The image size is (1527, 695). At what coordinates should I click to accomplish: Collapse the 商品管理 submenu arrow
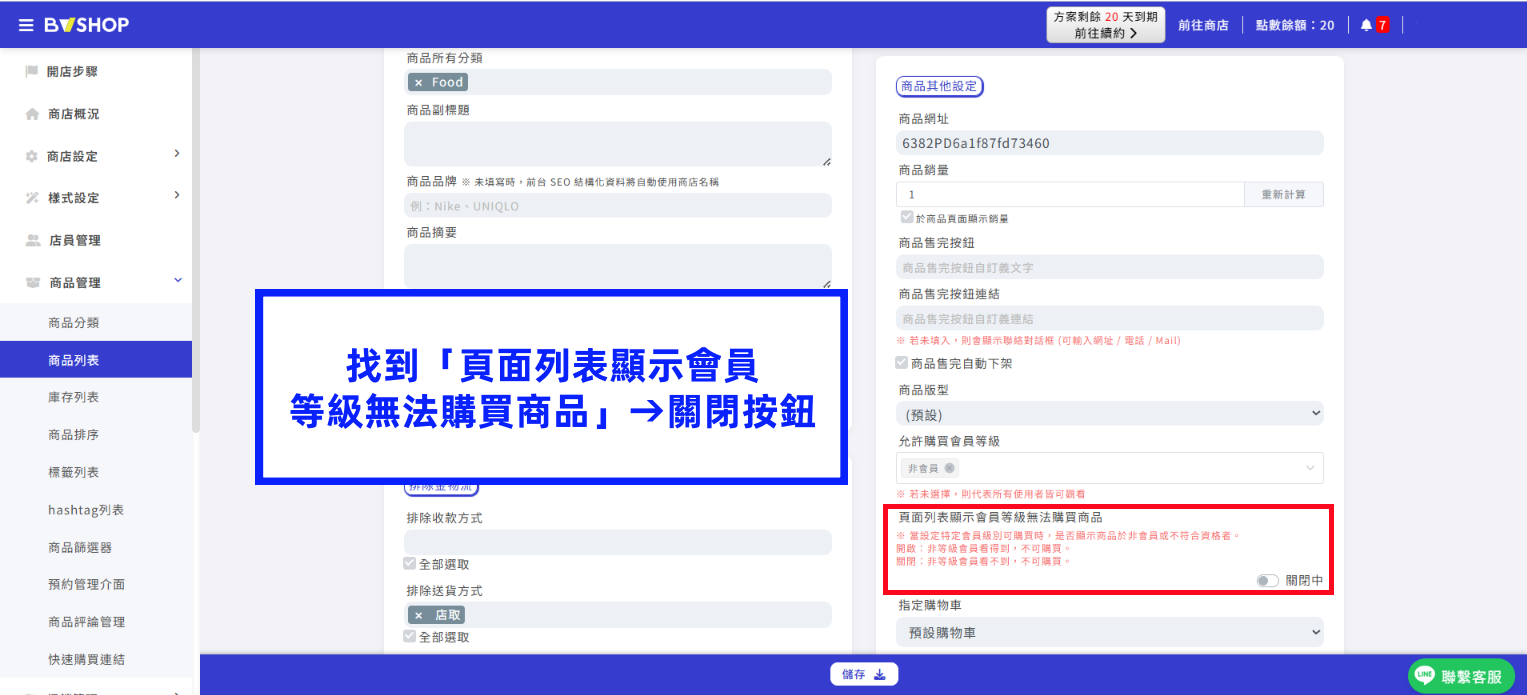click(x=177, y=280)
